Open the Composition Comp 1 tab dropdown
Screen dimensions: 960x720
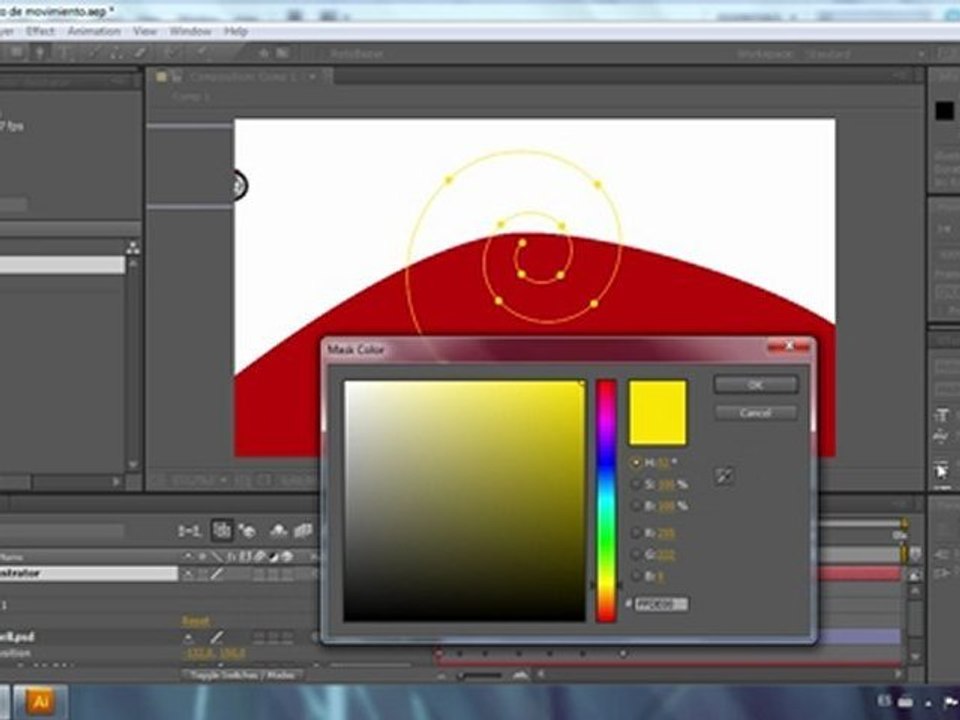tap(312, 77)
